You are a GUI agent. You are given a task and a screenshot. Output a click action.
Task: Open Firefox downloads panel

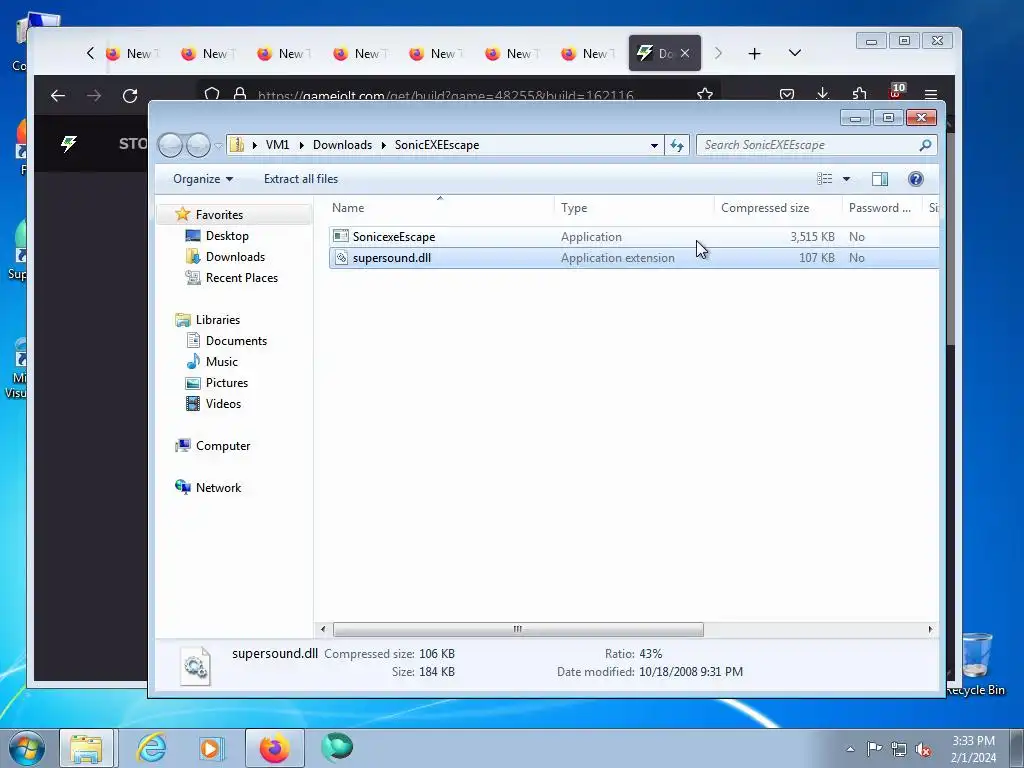coord(823,95)
